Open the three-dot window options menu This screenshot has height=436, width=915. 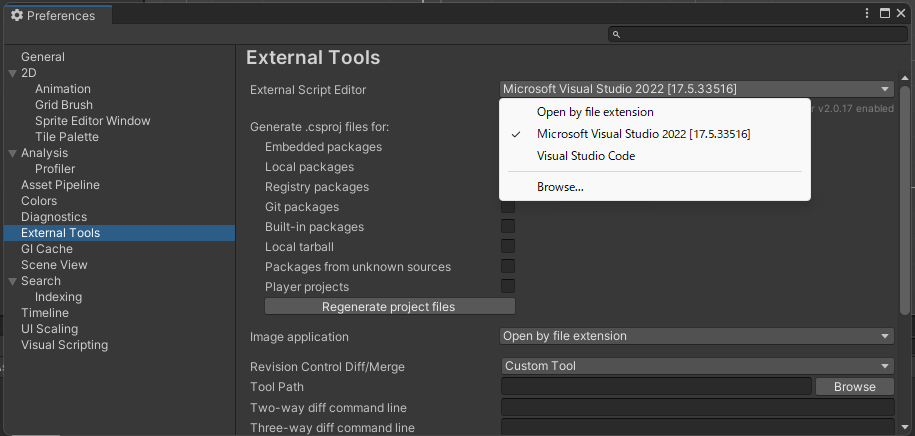(x=868, y=13)
